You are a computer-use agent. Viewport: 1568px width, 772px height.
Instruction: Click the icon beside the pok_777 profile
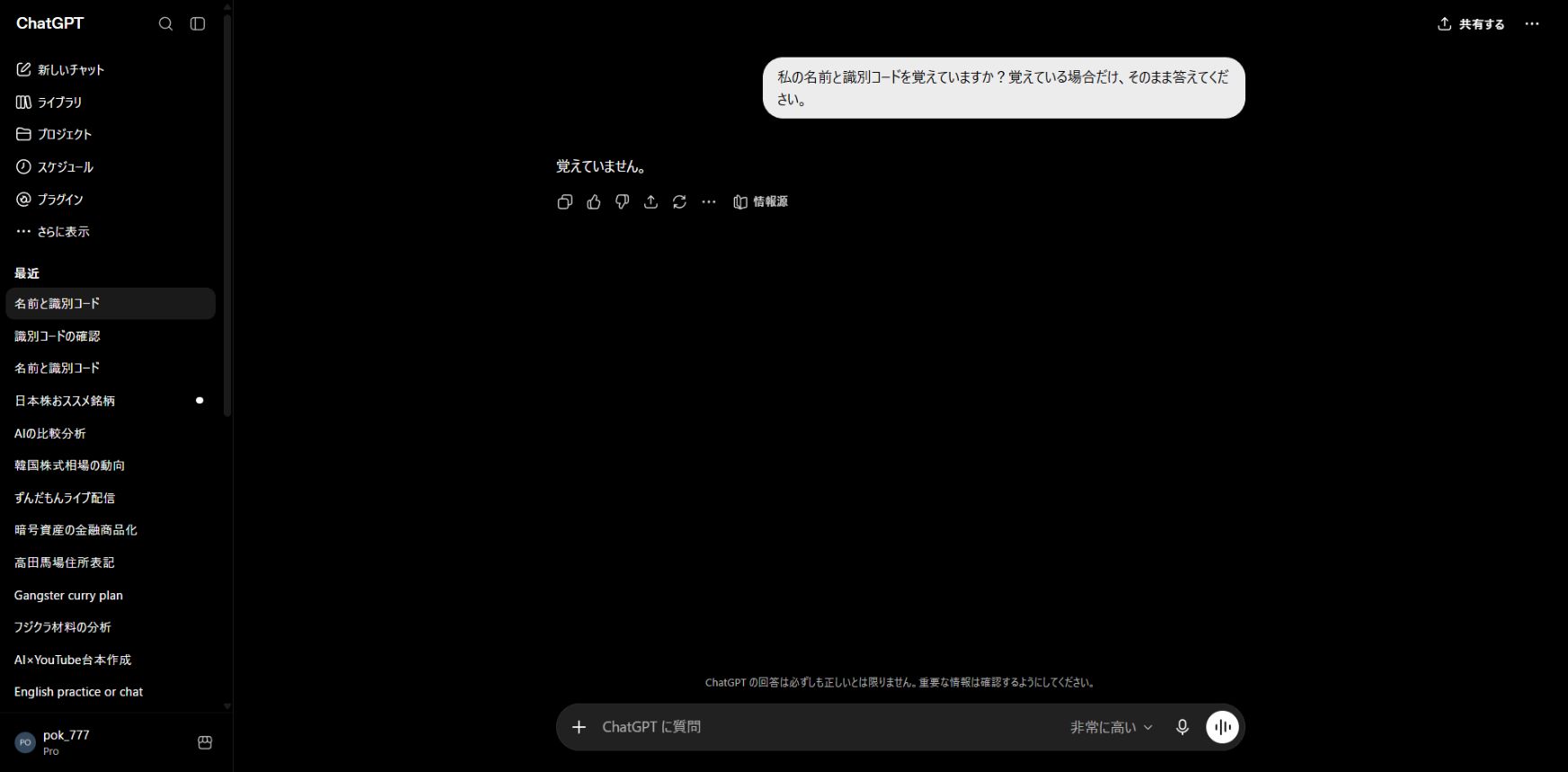[x=205, y=742]
